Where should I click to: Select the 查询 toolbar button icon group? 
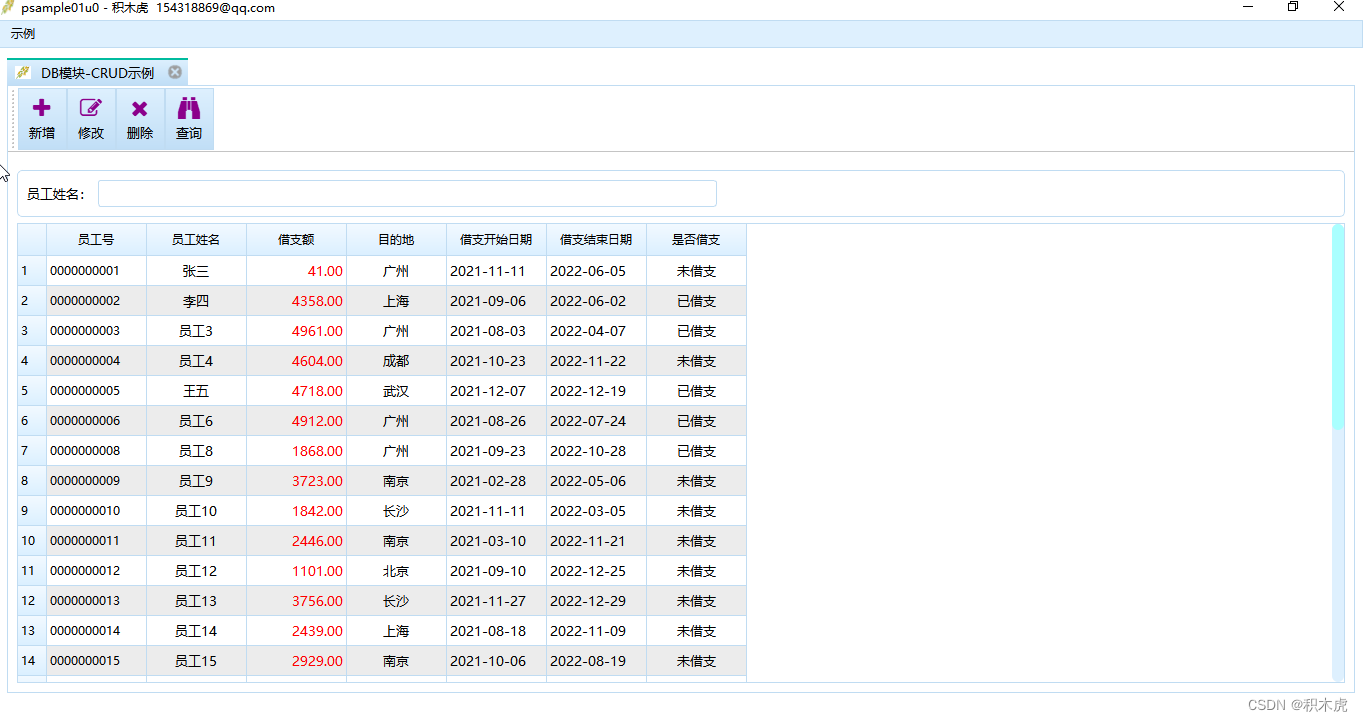pos(188,118)
